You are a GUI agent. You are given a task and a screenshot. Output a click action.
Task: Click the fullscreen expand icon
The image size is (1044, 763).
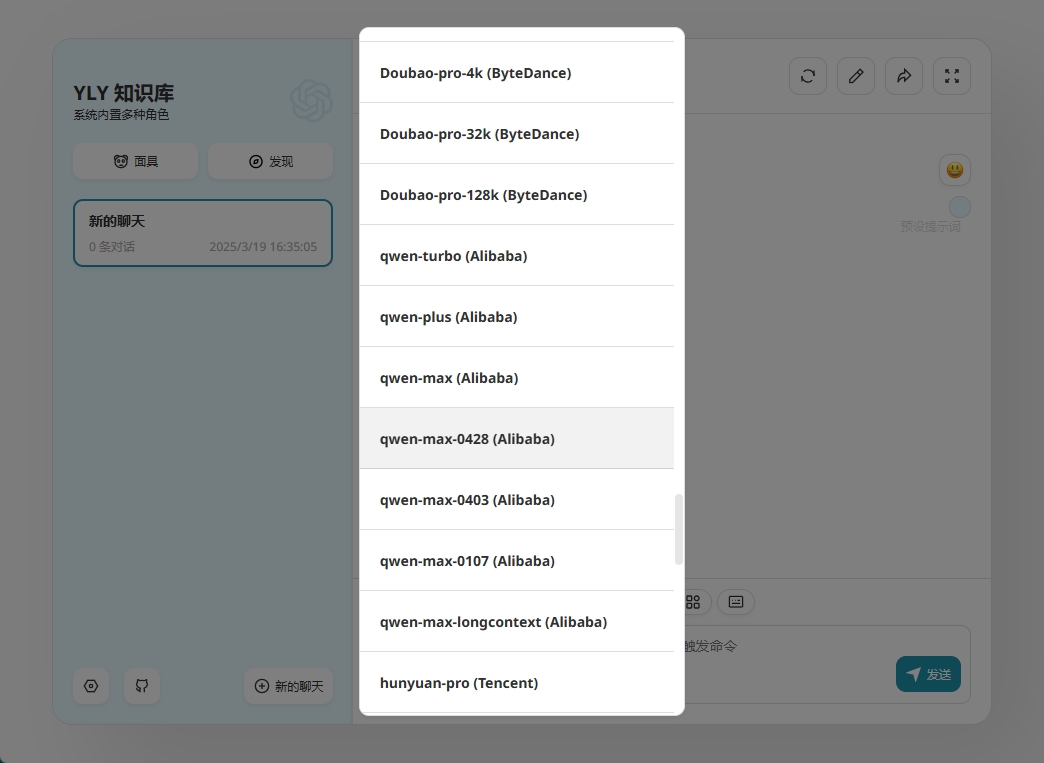(951, 76)
